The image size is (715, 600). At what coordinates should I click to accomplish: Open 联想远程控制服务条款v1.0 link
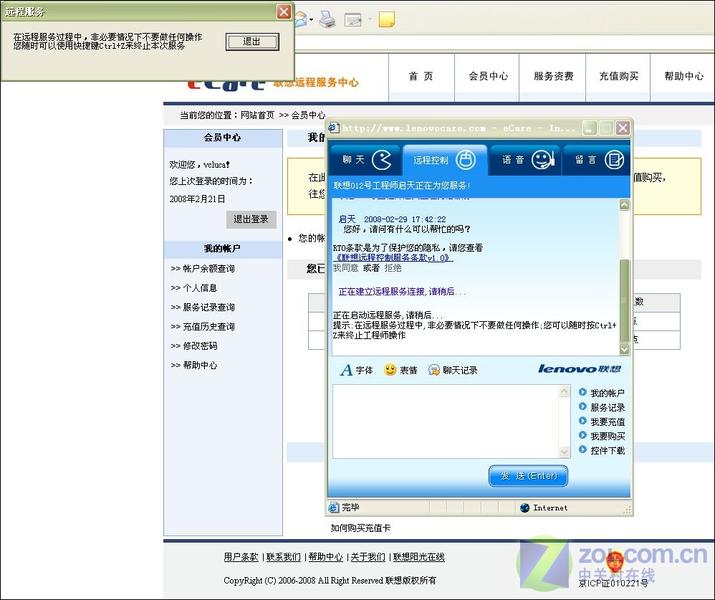(393, 258)
